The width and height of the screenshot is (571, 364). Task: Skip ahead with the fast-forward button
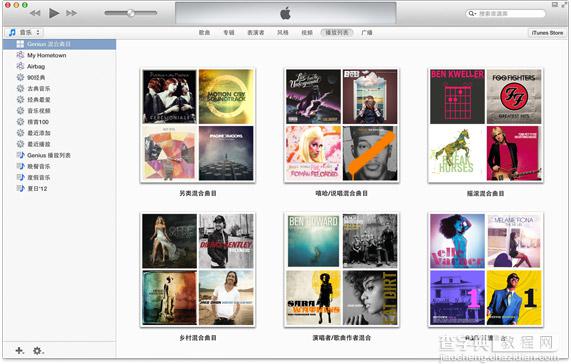(x=71, y=13)
